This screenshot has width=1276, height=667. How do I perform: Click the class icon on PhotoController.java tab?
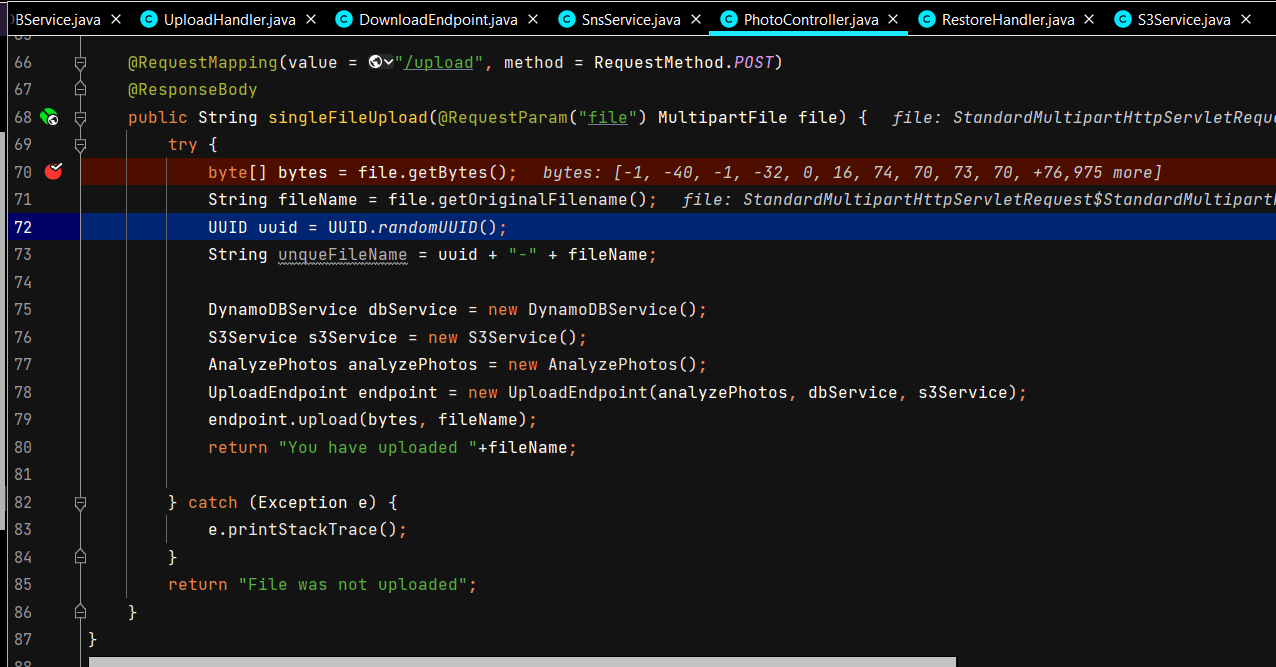coord(728,19)
